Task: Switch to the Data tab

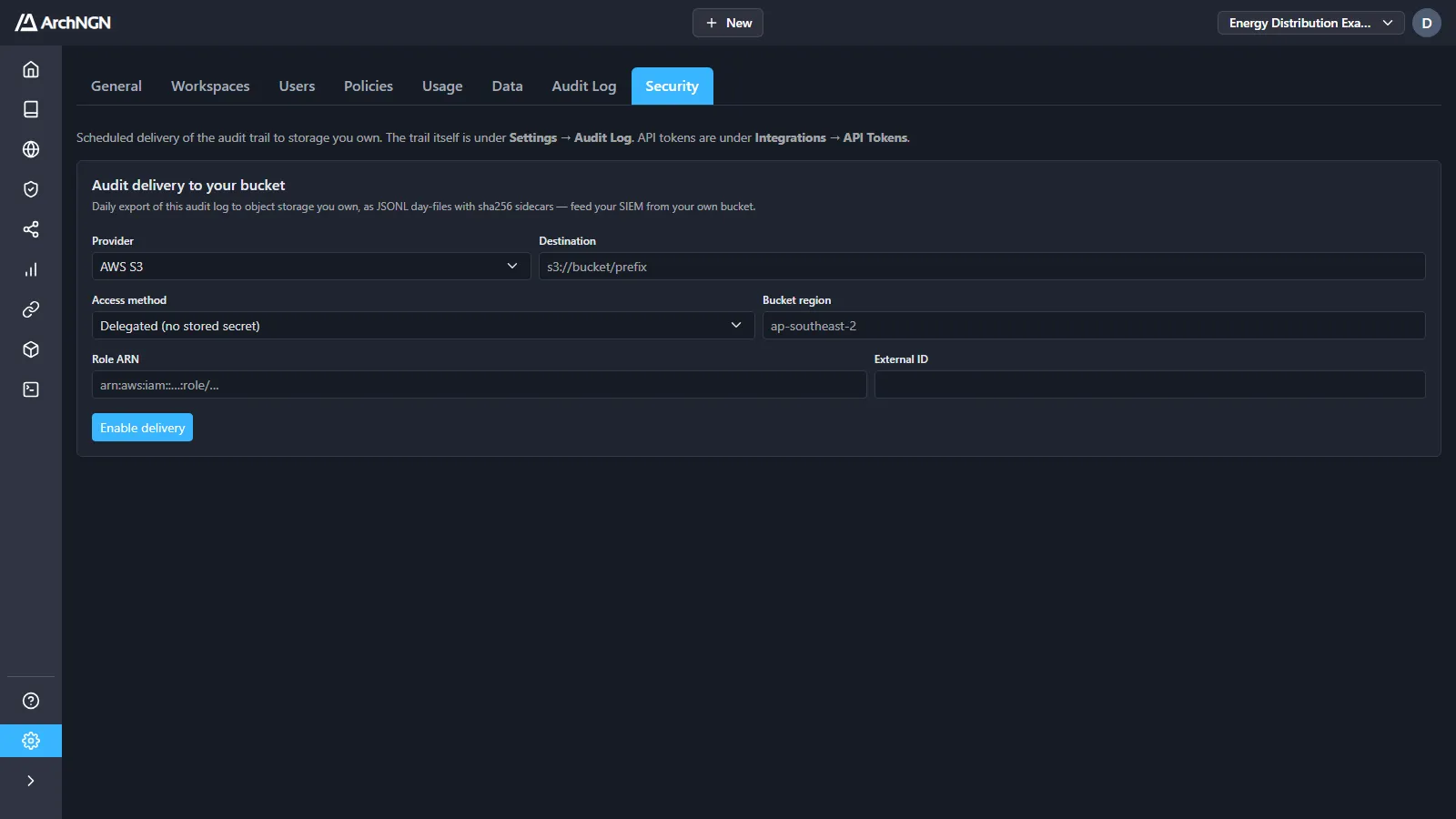Action: click(x=507, y=86)
